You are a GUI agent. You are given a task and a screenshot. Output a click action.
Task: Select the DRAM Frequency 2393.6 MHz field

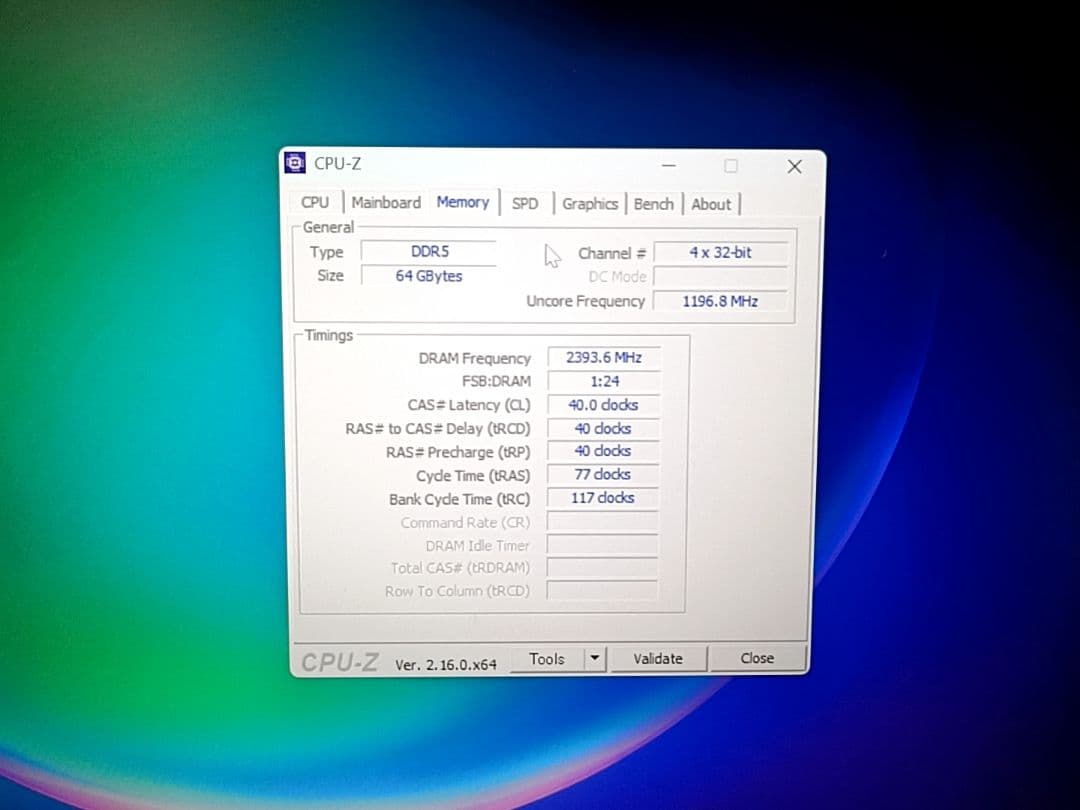click(603, 358)
